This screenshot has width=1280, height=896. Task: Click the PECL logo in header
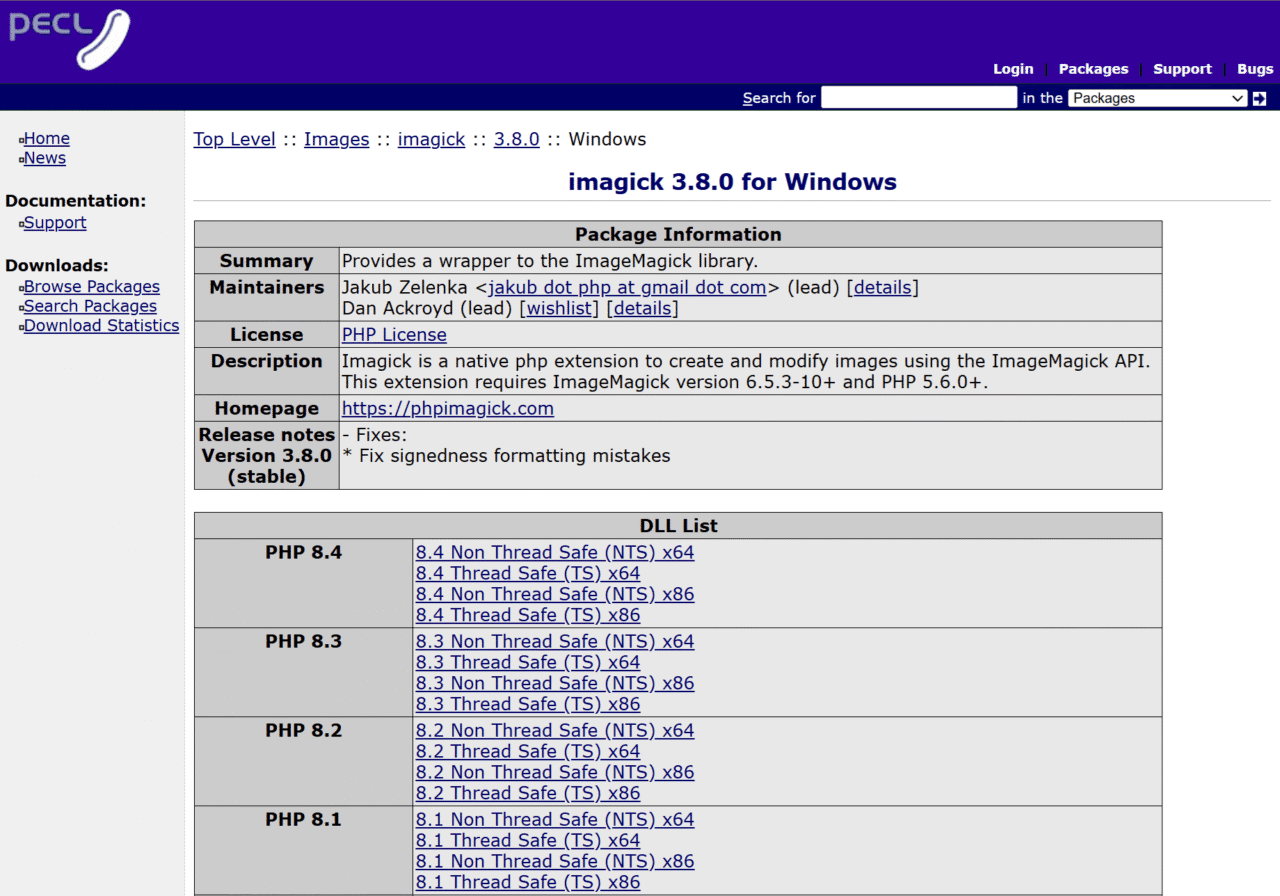tap(70, 38)
